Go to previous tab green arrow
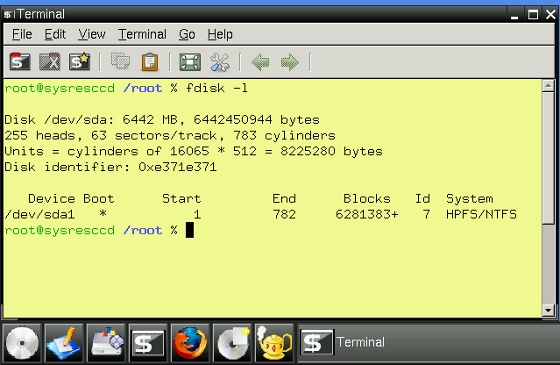This screenshot has height=365, width=560. click(x=260, y=62)
